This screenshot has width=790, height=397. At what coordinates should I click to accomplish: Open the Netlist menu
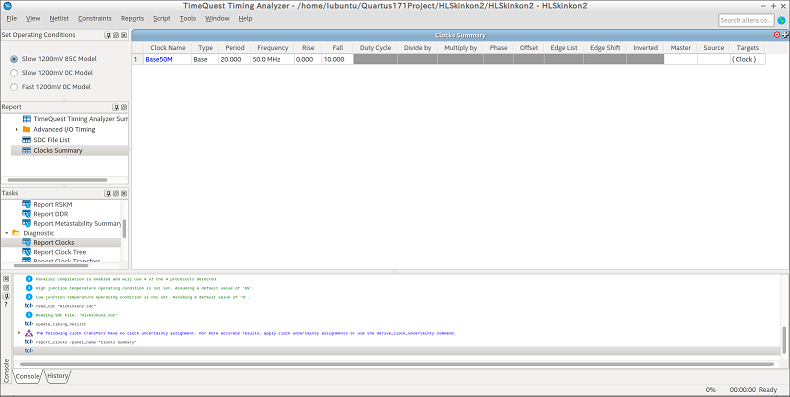pyautogui.click(x=59, y=19)
